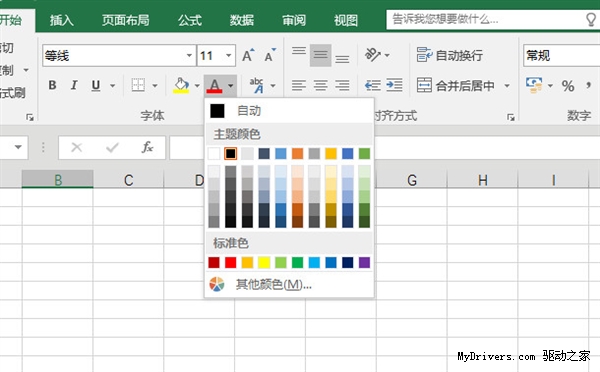Viewport: 600px width, 372px height.
Task: Open the font name dropdown 等线
Action: [x=189, y=55]
